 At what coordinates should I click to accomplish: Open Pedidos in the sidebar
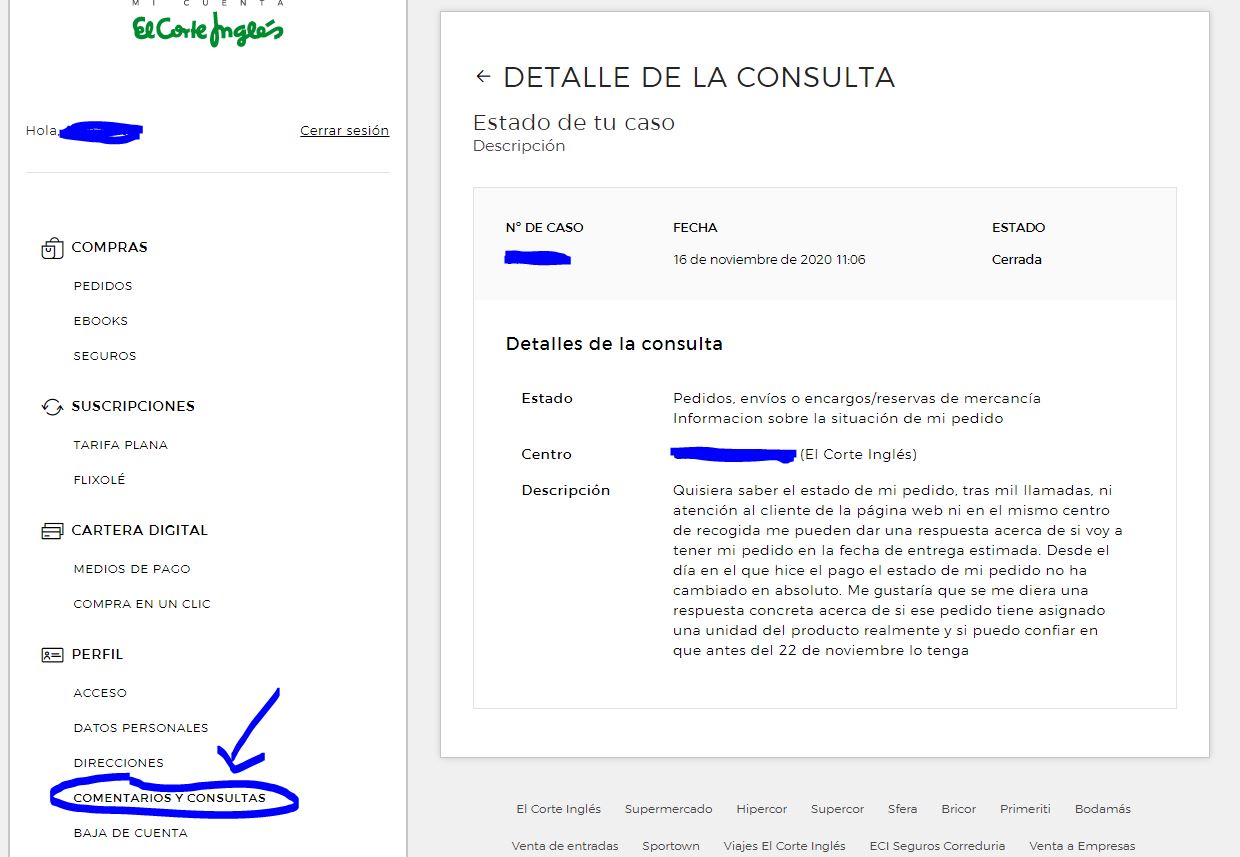[103, 286]
